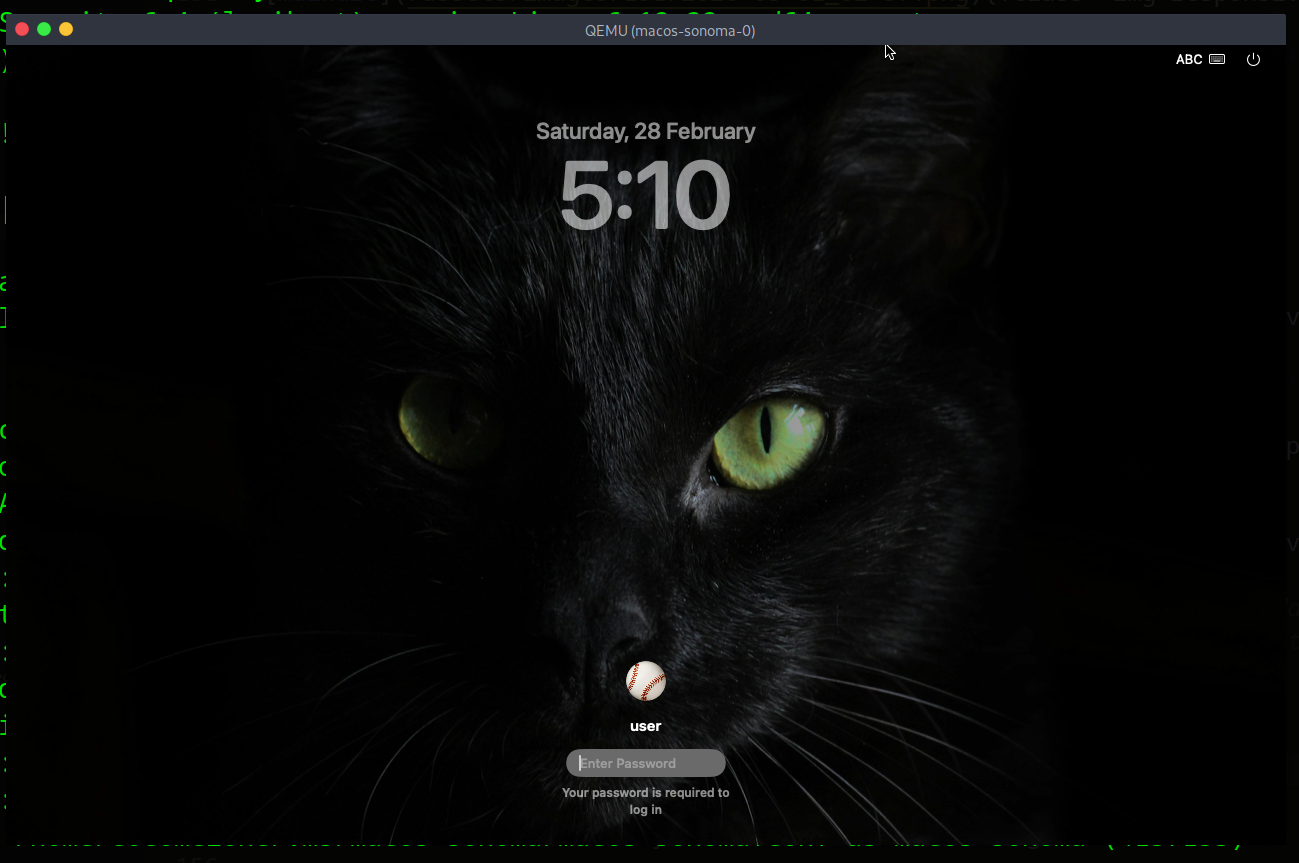Minimize QEMU using the yellow button
This screenshot has width=1299, height=863.
tap(65, 29)
